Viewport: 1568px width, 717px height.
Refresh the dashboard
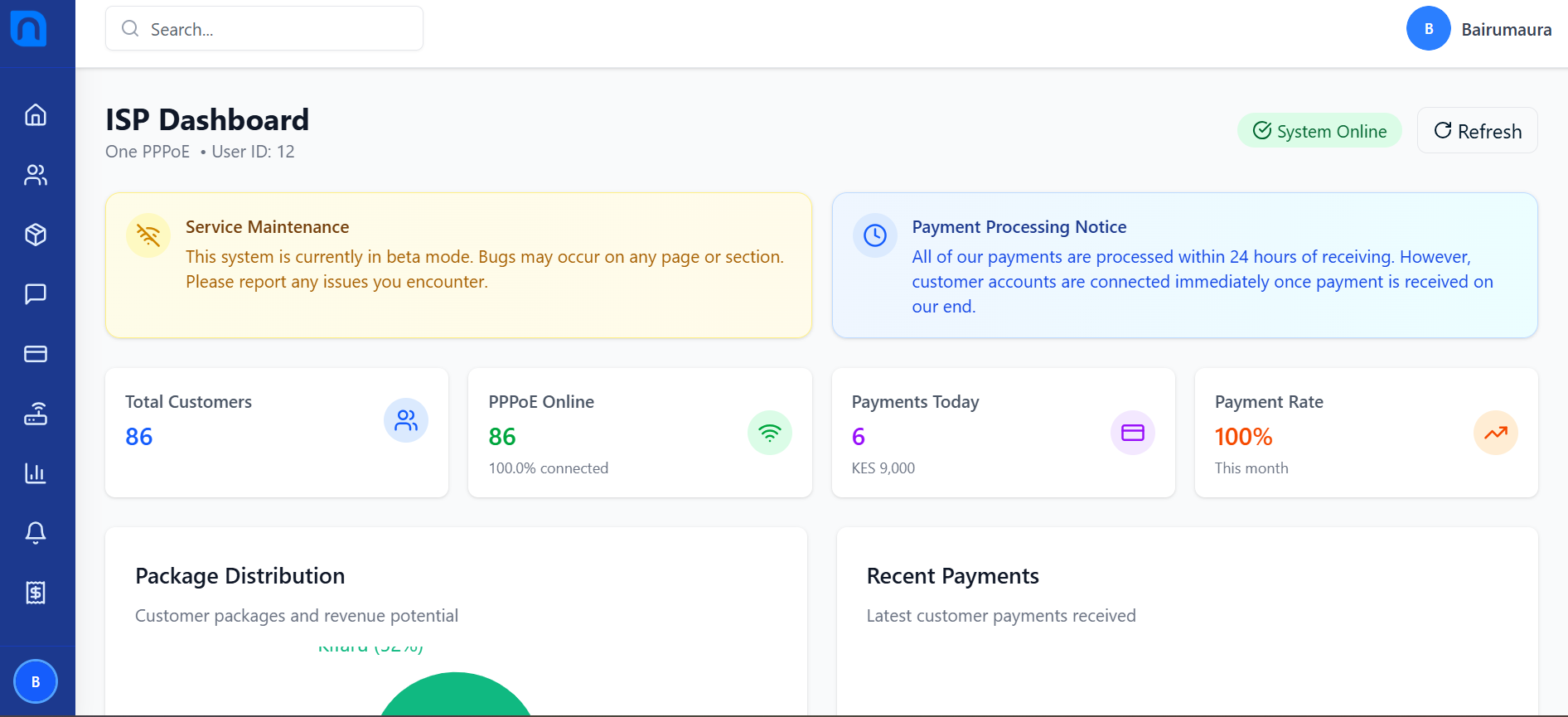pos(1478,131)
